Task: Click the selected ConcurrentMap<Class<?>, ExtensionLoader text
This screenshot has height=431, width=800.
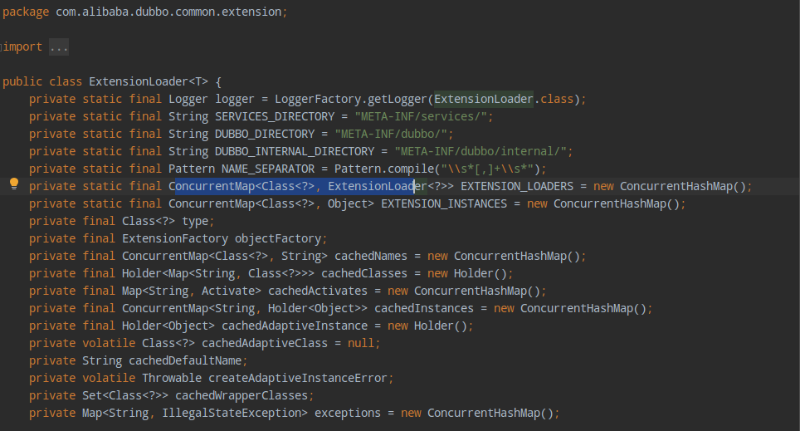Action: [294, 186]
